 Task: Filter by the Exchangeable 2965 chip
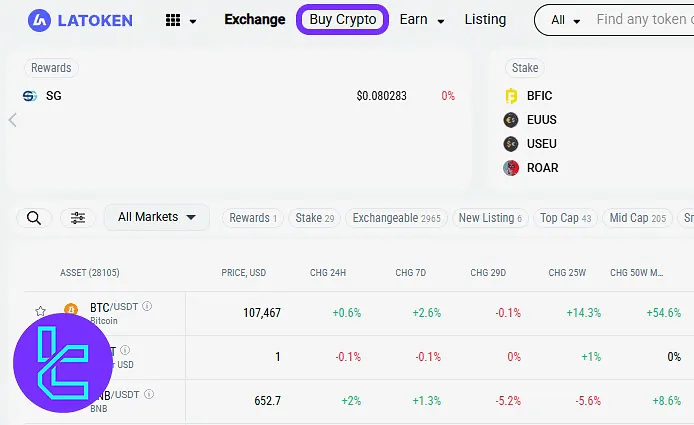(x=397, y=218)
